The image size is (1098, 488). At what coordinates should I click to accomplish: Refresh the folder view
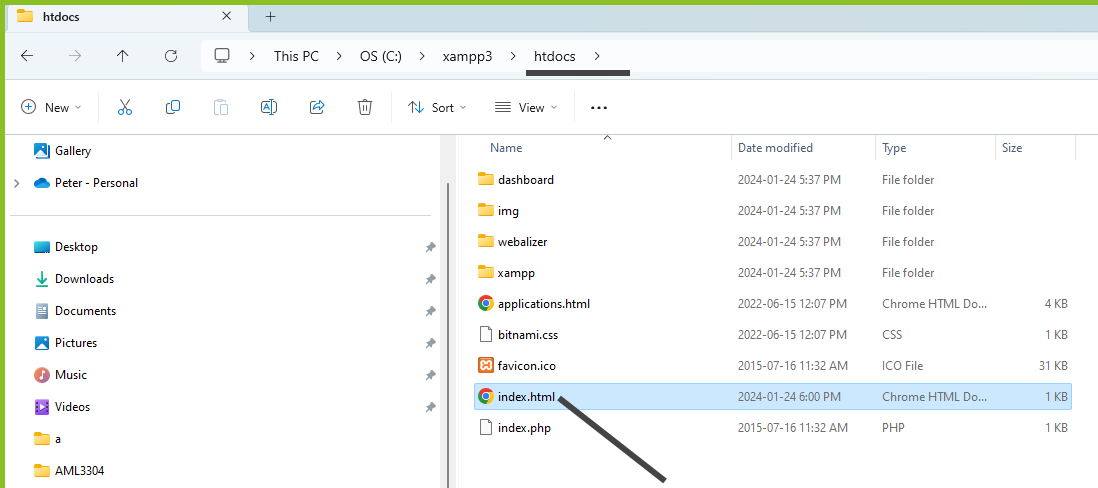(x=171, y=56)
